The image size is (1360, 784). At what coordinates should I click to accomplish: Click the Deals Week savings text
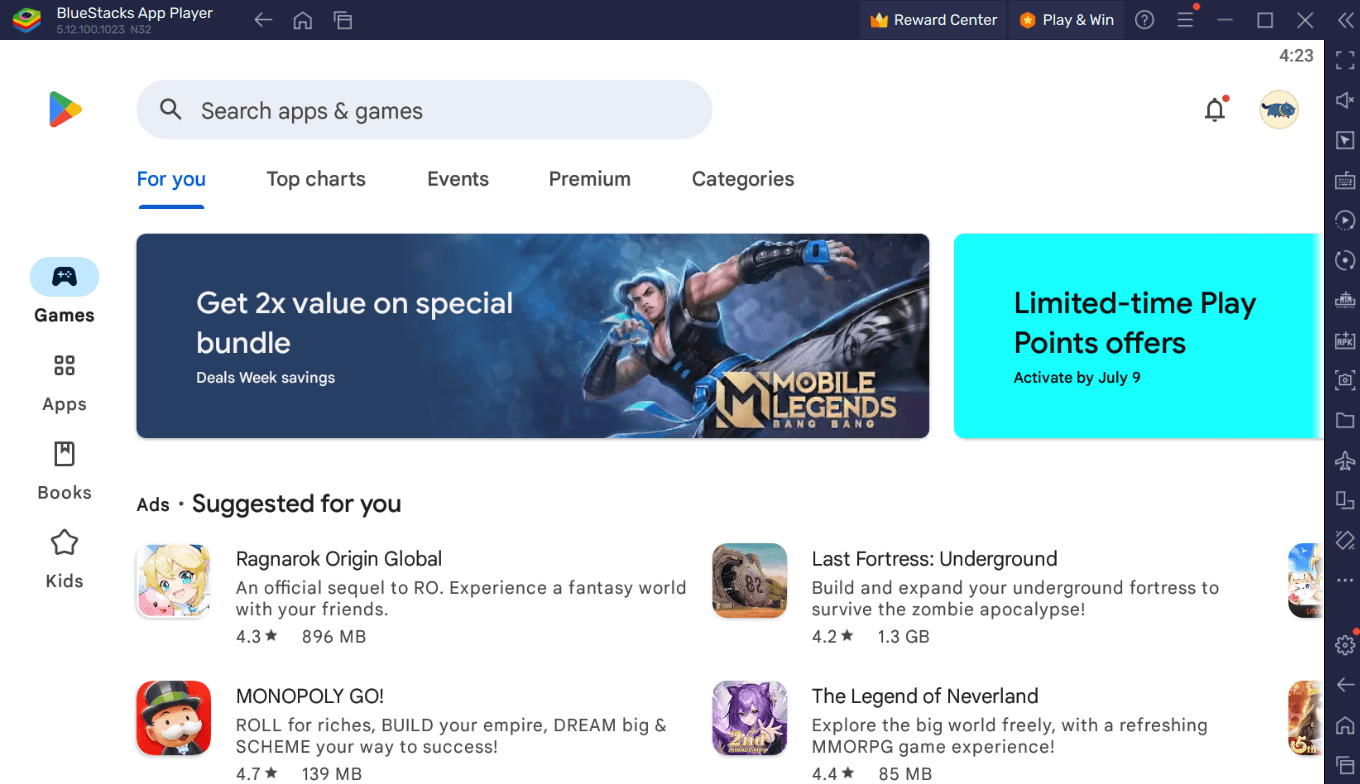click(x=266, y=378)
